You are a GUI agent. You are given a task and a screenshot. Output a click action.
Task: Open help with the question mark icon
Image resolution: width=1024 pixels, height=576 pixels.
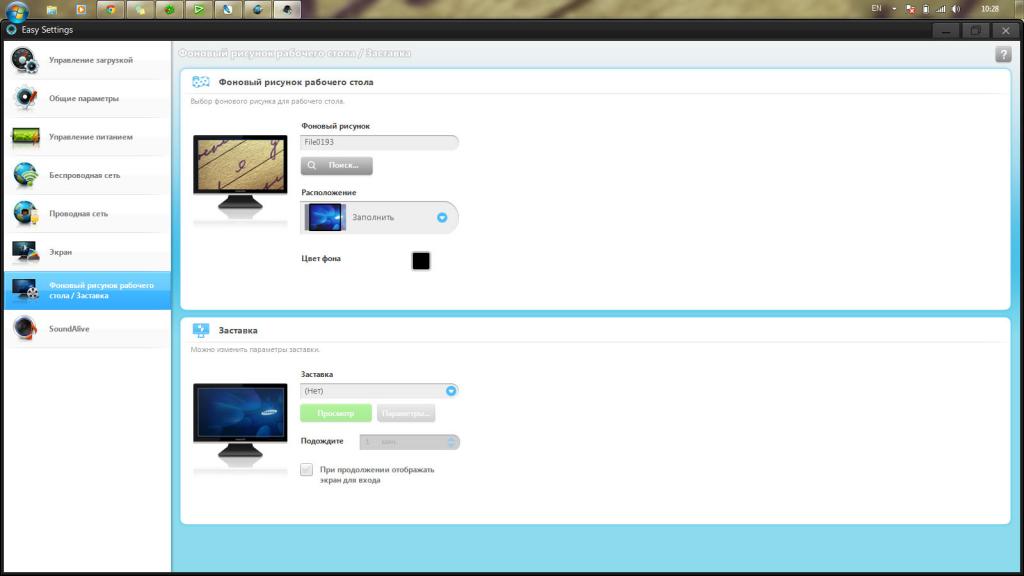[1003, 55]
